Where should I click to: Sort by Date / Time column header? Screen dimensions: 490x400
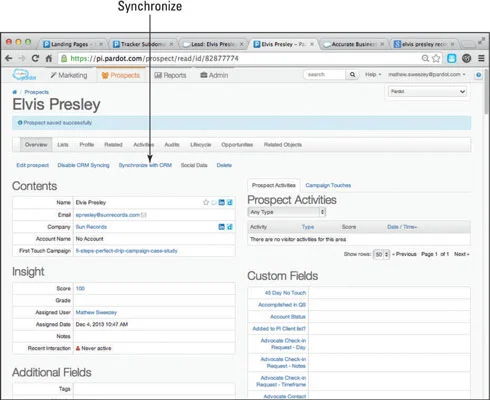point(402,227)
